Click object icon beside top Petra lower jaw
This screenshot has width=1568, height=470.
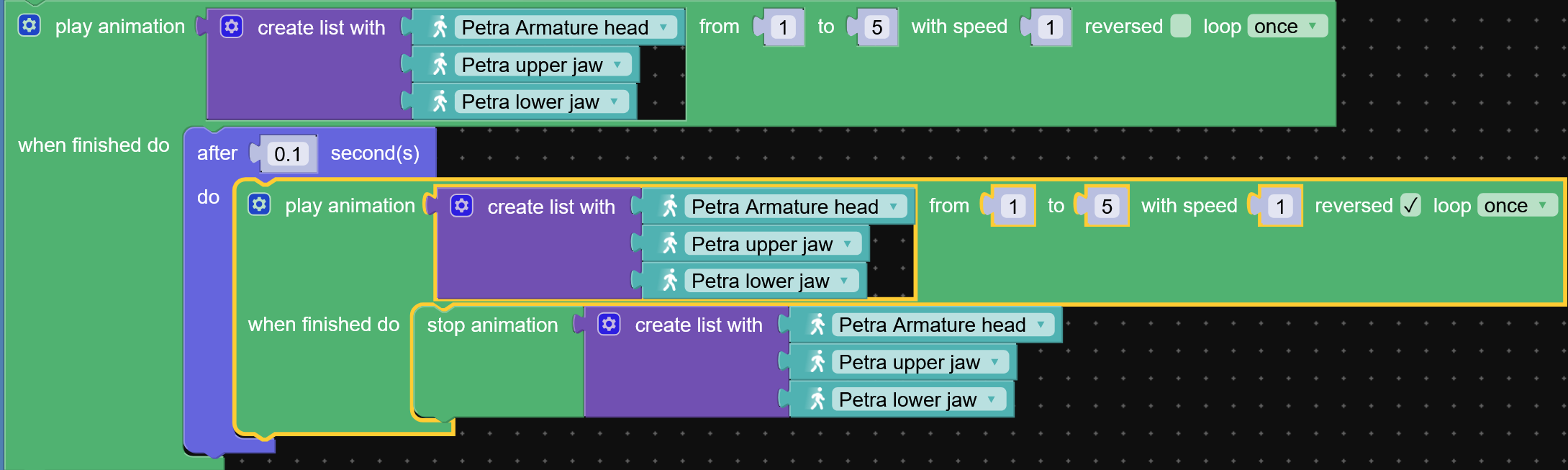click(x=440, y=101)
